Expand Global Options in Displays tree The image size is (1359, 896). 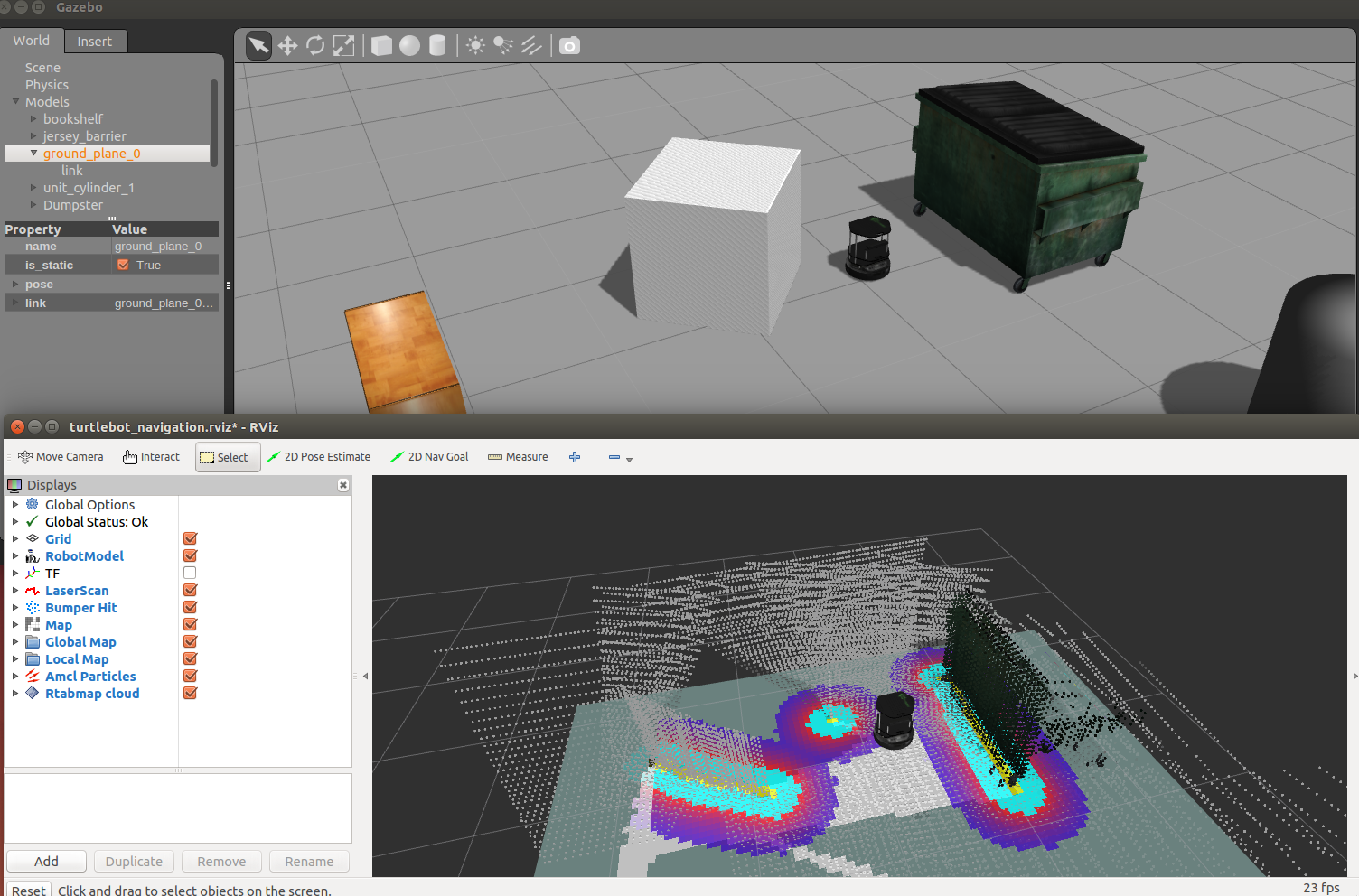coord(15,504)
